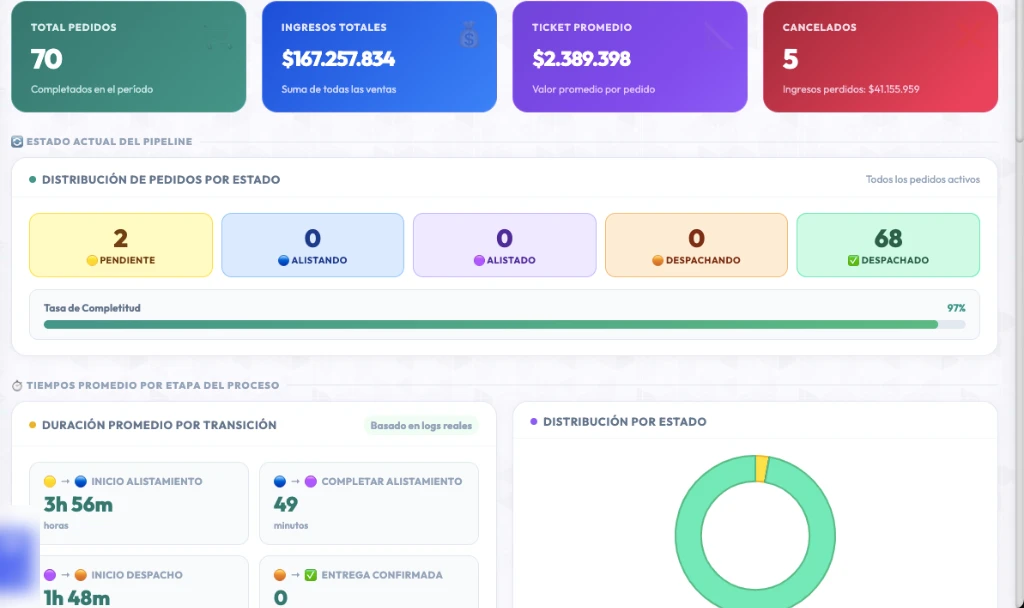Click the Suma de todas las ventas subtitle

339,89
